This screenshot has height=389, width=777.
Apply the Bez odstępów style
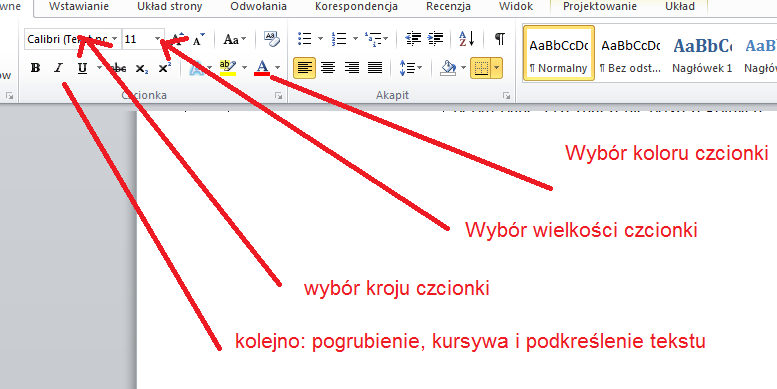click(x=630, y=54)
